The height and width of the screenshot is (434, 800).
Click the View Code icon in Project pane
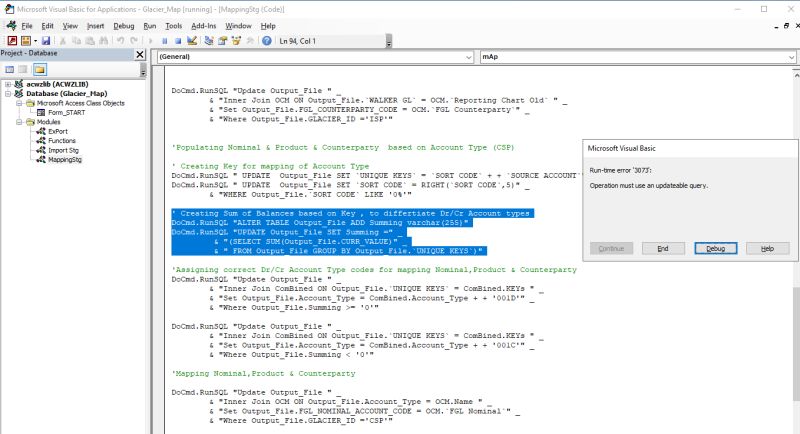pos(10,69)
